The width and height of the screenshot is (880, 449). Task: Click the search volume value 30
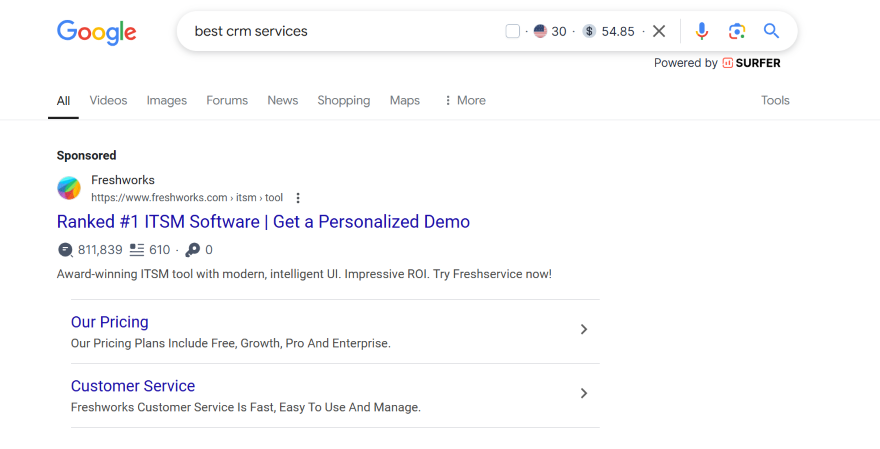tap(558, 31)
